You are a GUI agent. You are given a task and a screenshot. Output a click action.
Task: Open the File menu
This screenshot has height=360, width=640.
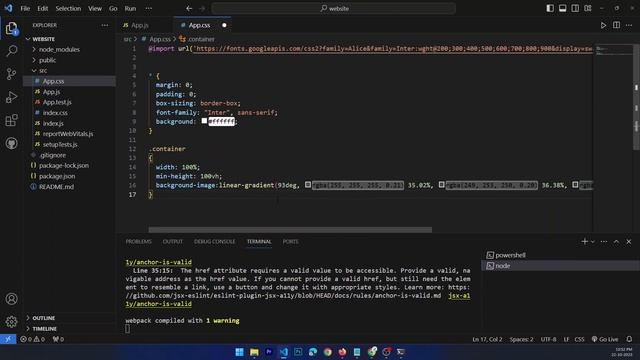coord(25,8)
